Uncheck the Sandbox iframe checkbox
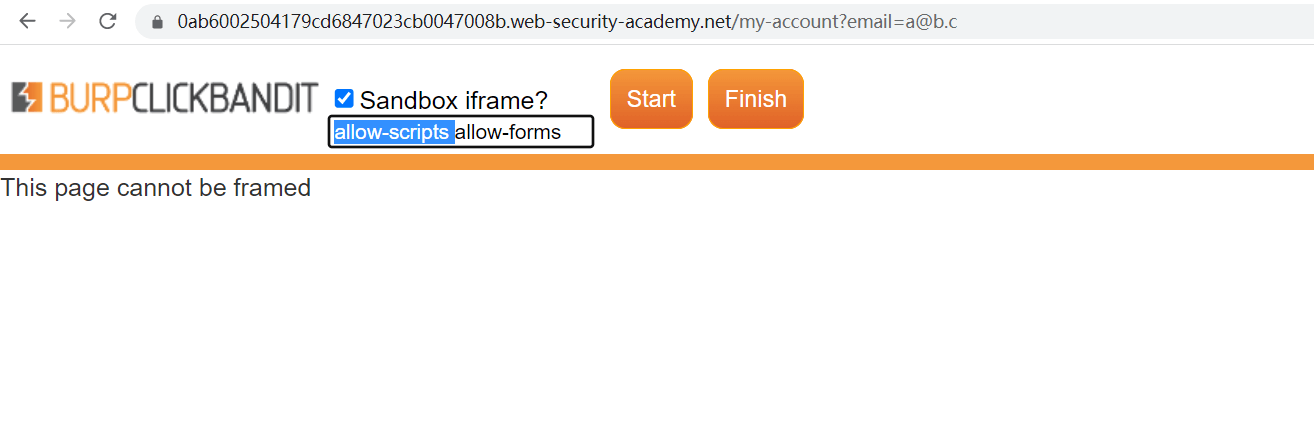 pyautogui.click(x=344, y=98)
